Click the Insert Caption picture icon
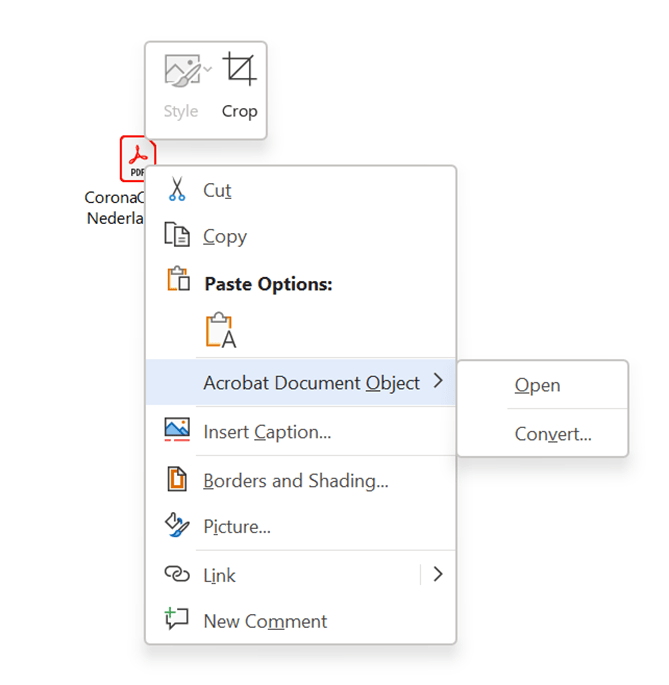669x685 pixels. point(177,431)
